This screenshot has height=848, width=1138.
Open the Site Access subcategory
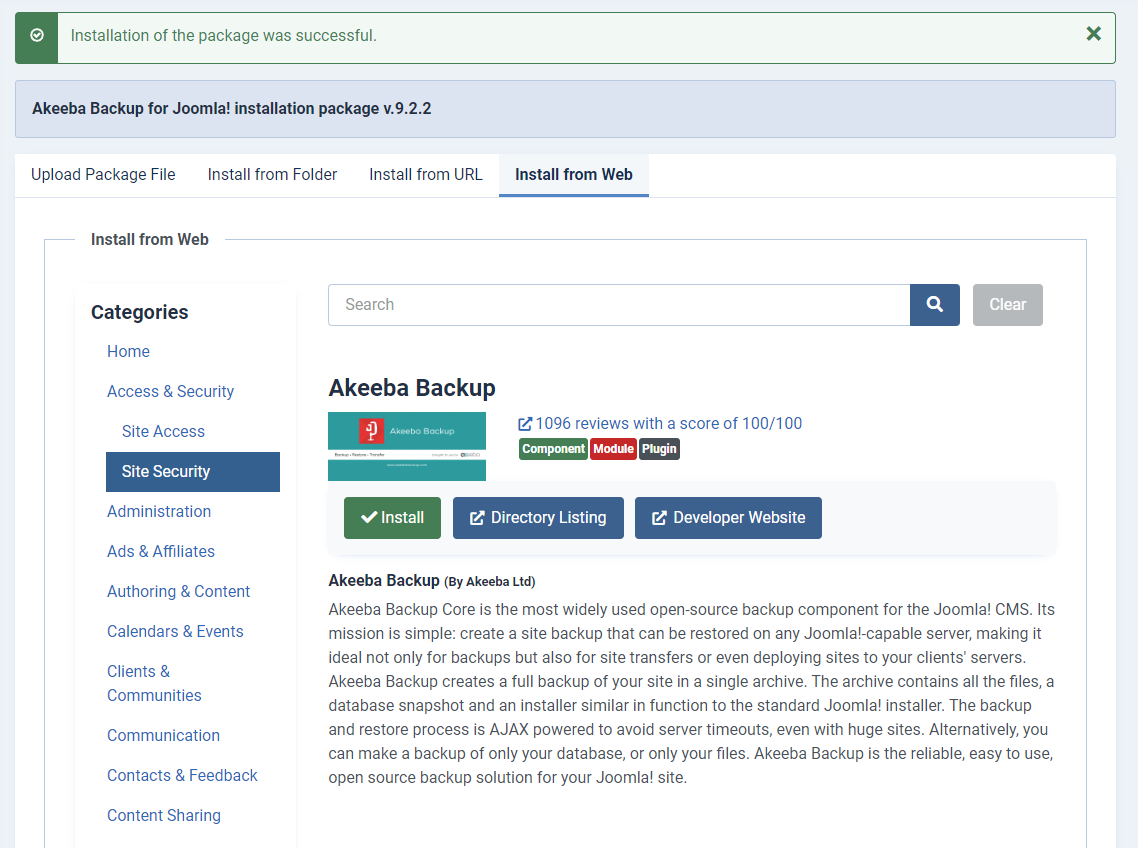click(x=163, y=431)
